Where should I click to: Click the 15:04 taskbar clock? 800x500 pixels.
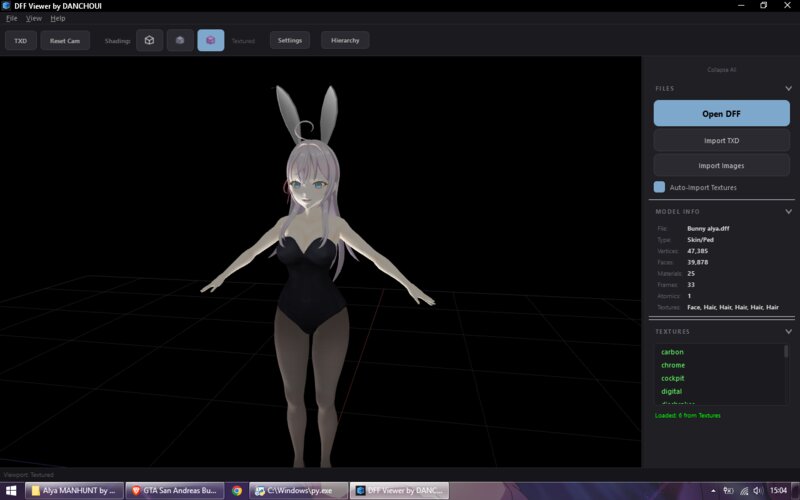(x=778, y=491)
